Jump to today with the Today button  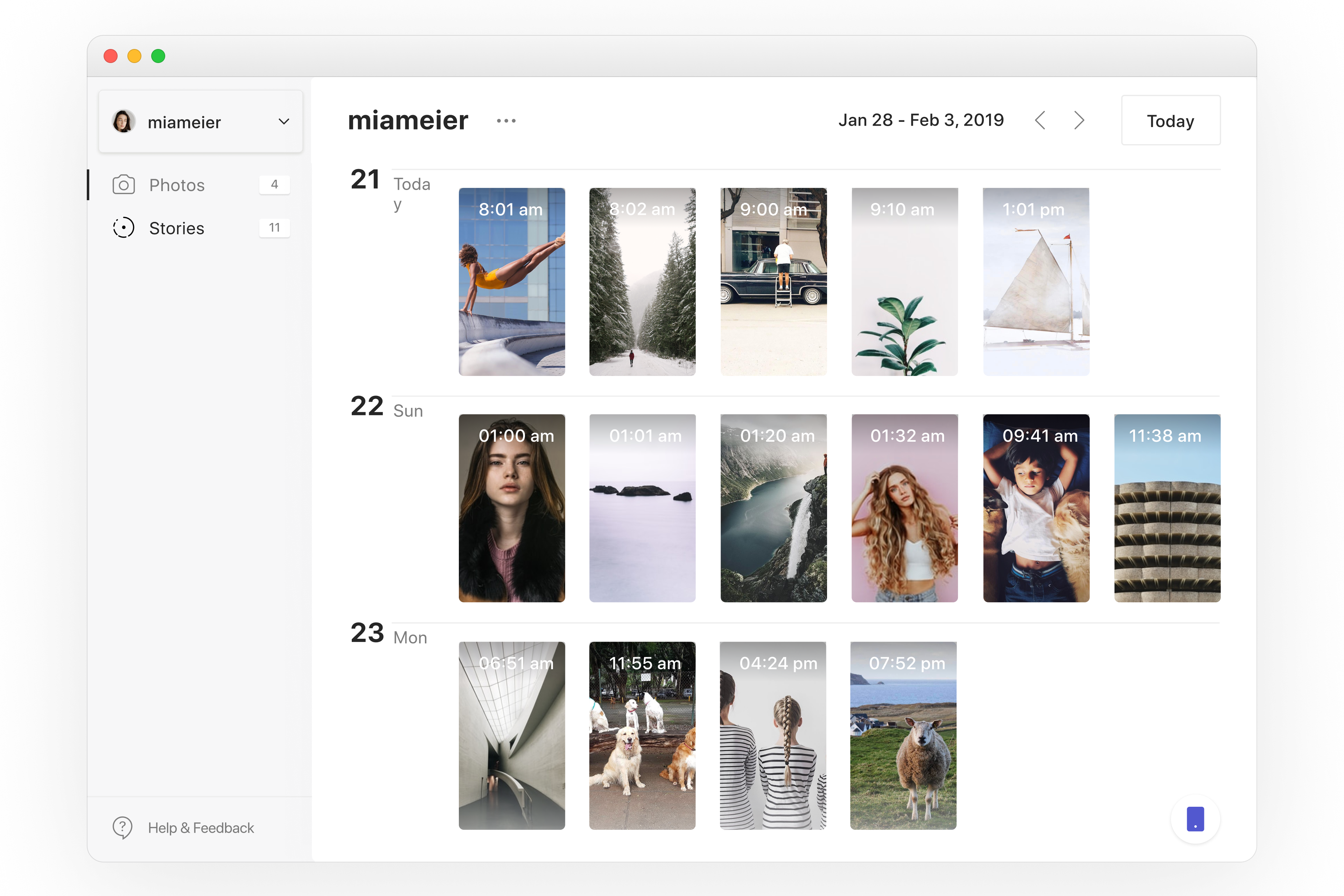pos(1170,120)
